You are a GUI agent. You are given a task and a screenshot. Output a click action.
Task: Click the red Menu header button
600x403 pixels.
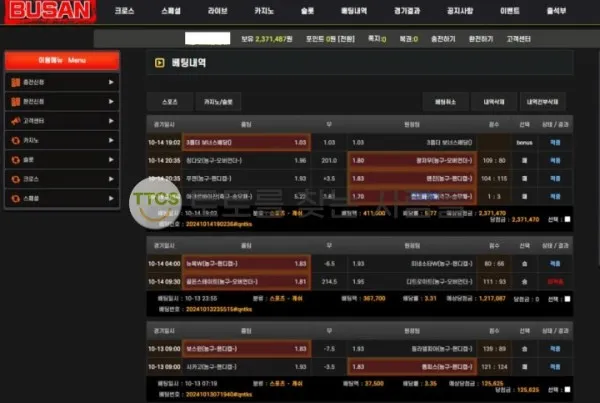point(62,60)
